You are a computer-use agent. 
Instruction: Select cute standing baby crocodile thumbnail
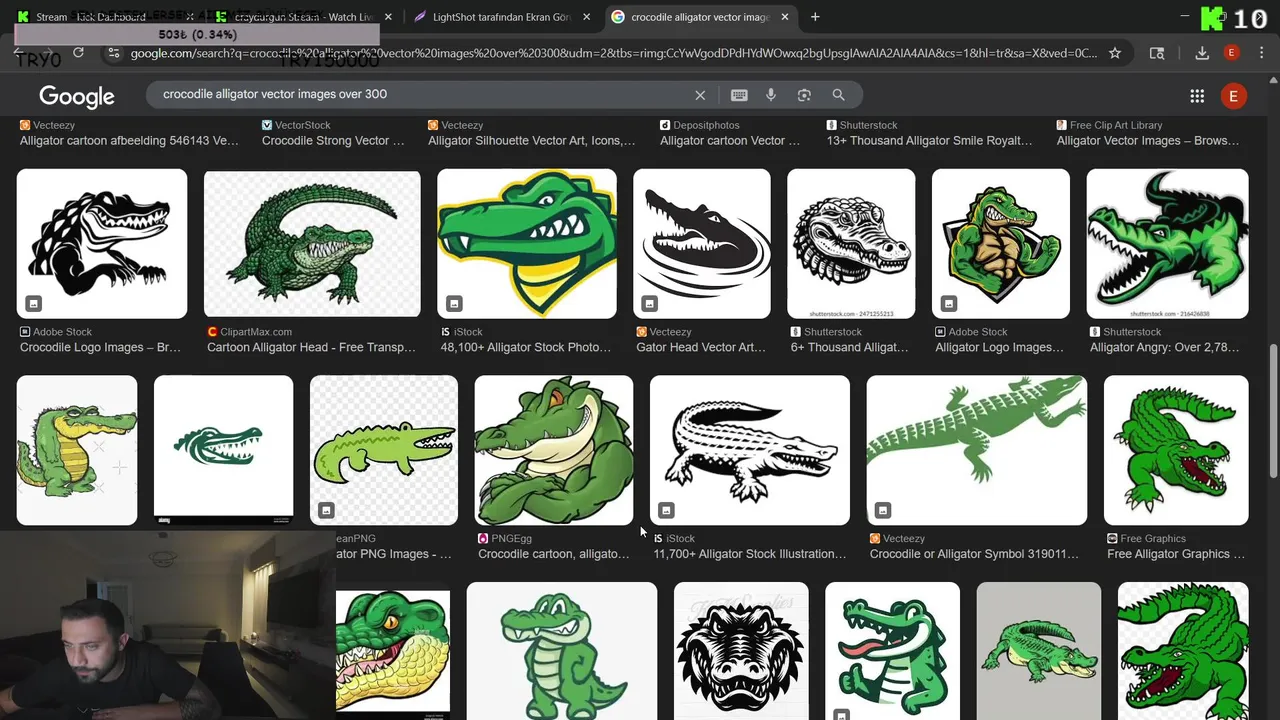[x=562, y=651]
